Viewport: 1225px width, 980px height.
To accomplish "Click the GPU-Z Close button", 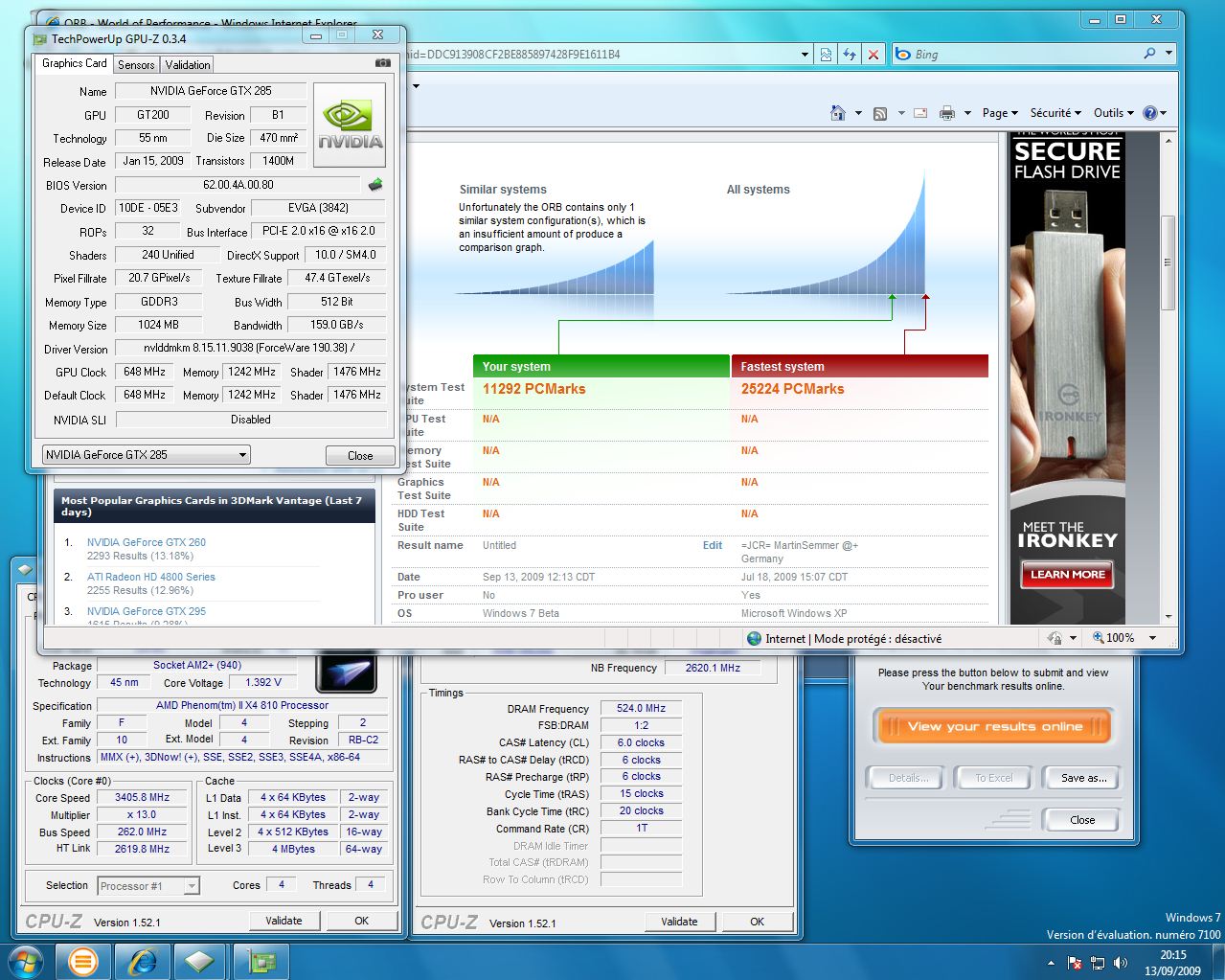I will 360,456.
